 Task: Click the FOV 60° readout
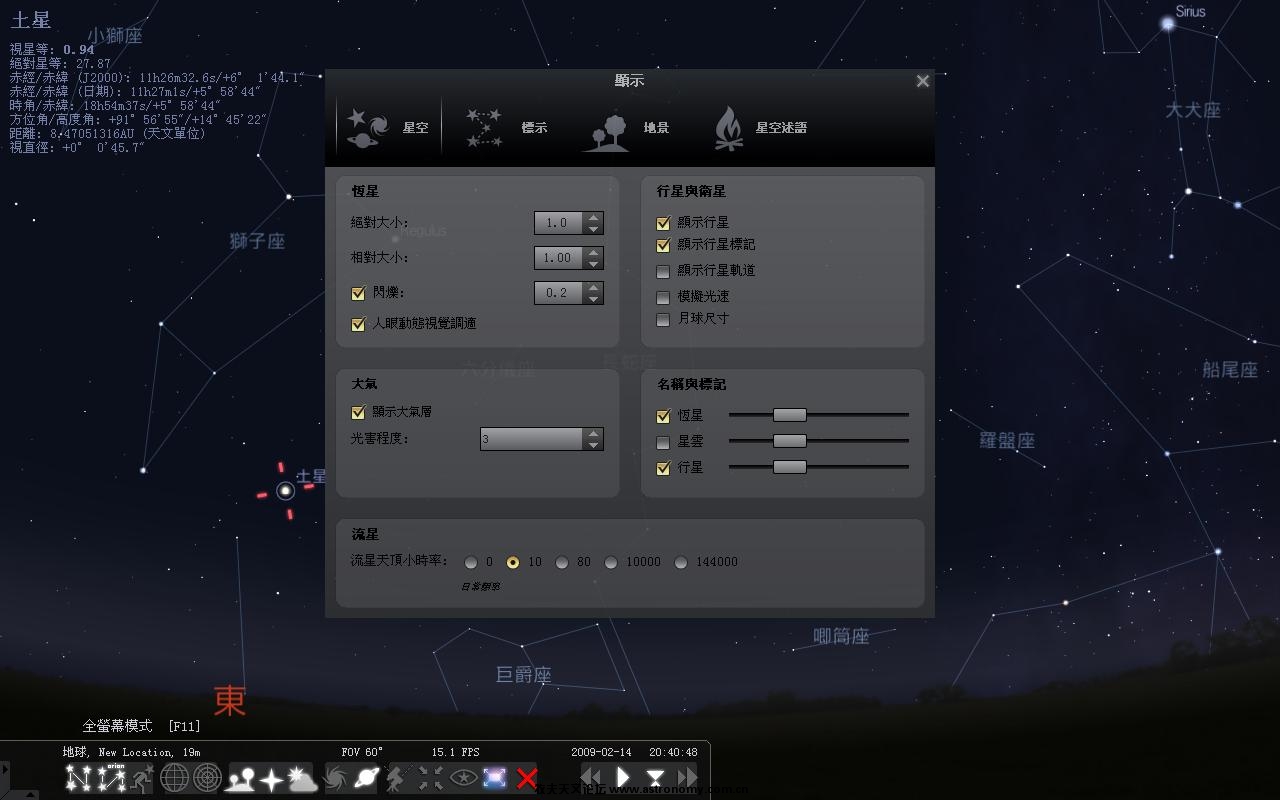coord(362,752)
